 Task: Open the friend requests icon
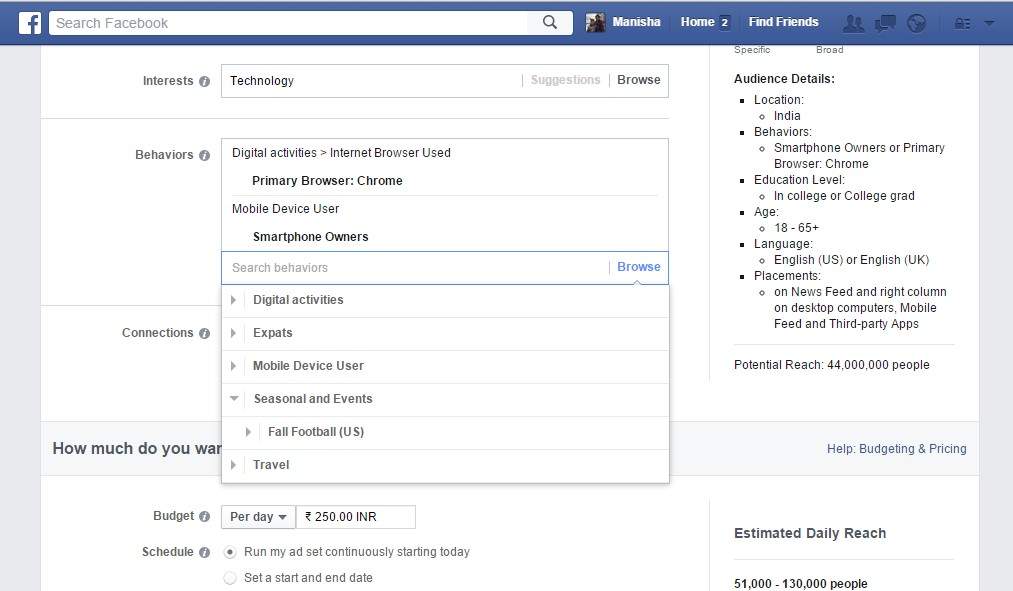[x=853, y=23]
